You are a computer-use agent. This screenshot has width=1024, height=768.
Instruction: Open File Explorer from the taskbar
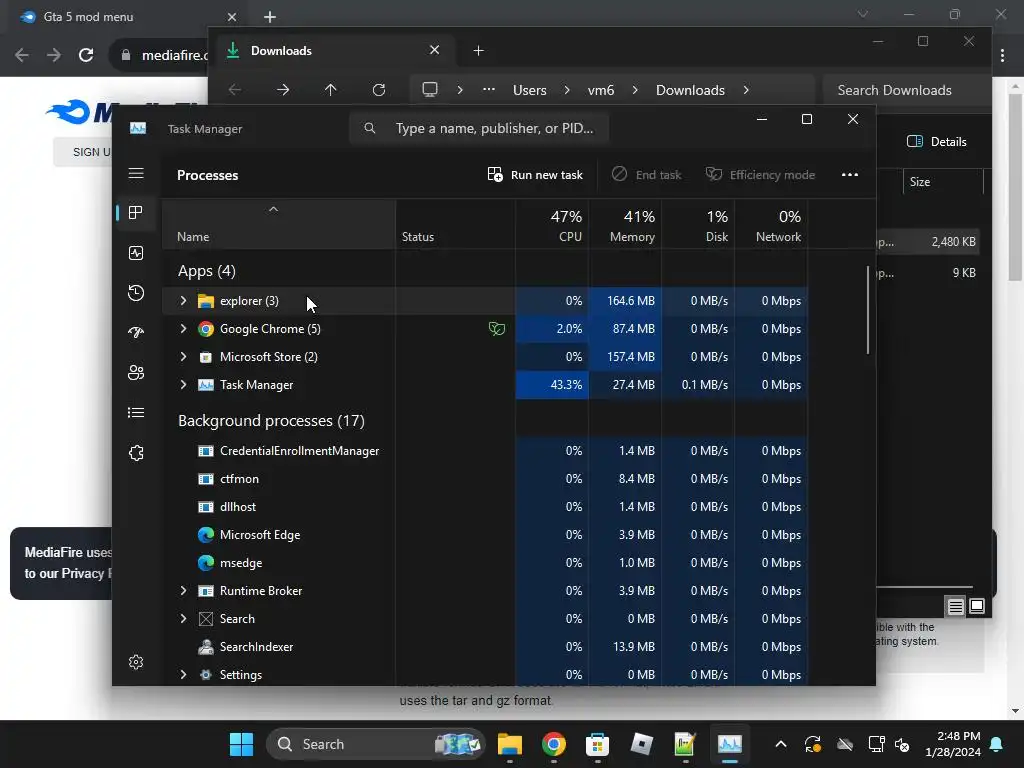click(x=509, y=744)
